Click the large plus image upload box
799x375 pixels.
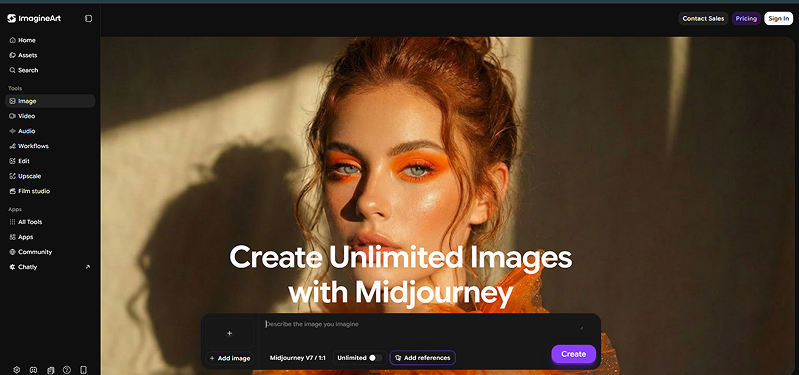point(229,333)
